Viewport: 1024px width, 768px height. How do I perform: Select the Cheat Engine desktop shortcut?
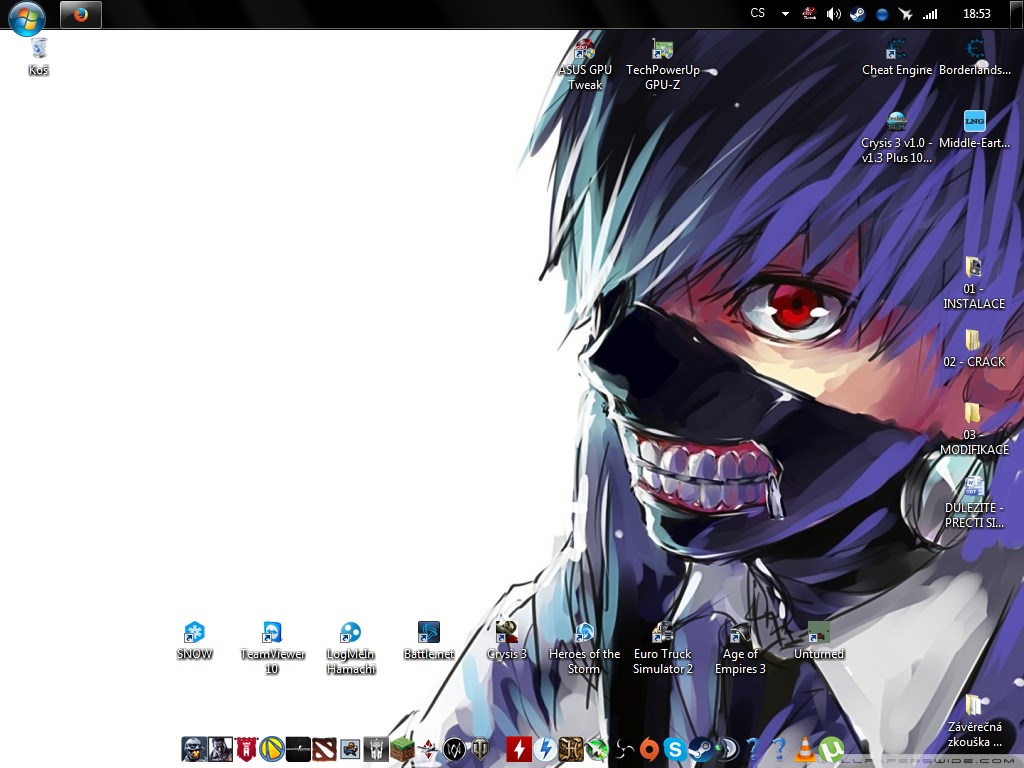(x=897, y=56)
